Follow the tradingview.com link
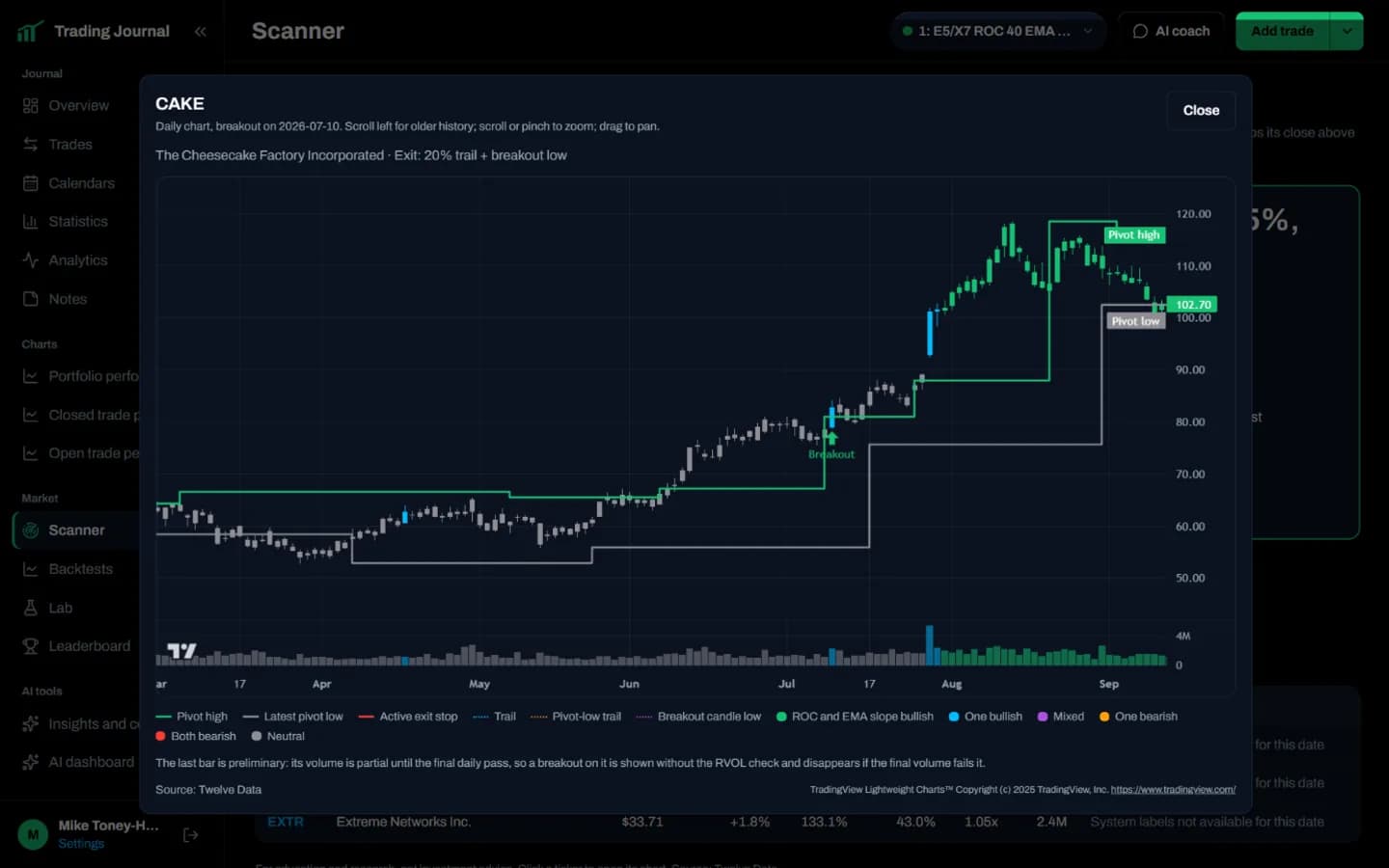This screenshot has height=868, width=1389. pyautogui.click(x=1173, y=790)
